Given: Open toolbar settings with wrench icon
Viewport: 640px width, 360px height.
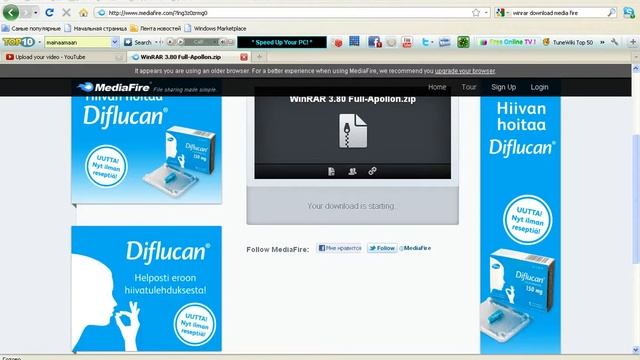Looking at the screenshot, I should click(614, 42).
